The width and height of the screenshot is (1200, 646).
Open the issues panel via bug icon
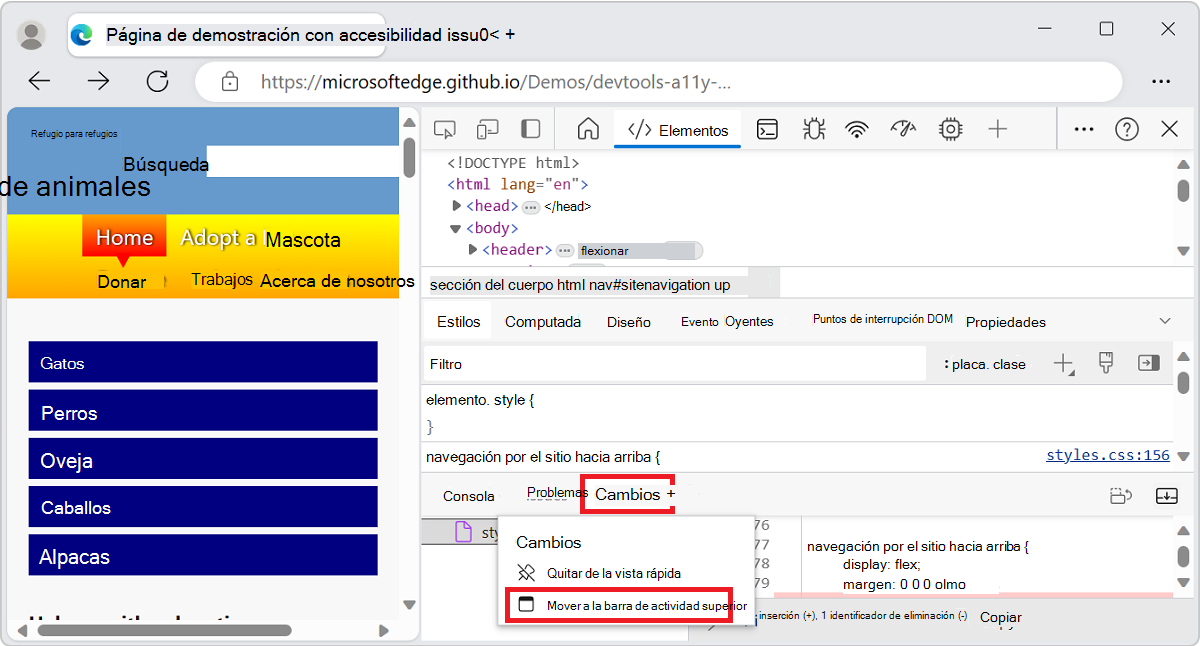click(813, 128)
